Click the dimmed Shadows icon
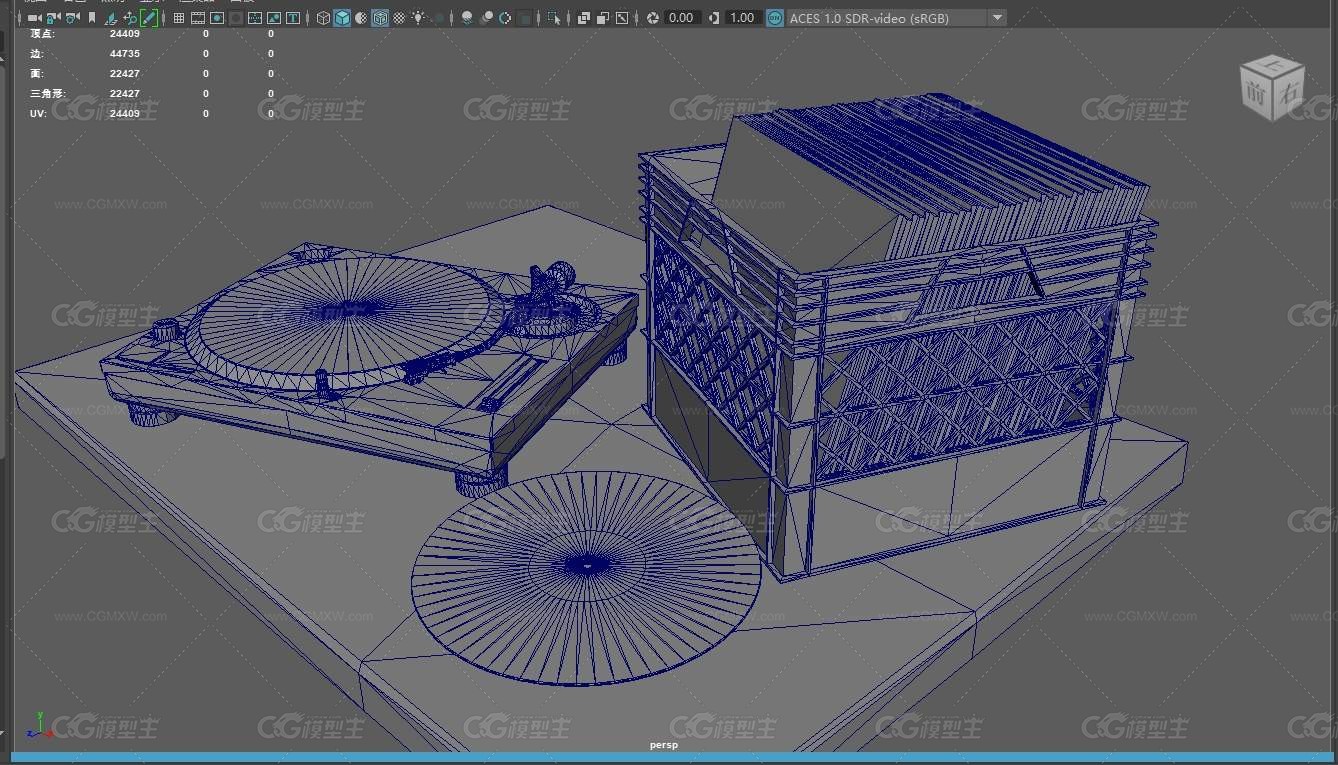Viewport: 1338px width, 765px height. click(x=439, y=18)
